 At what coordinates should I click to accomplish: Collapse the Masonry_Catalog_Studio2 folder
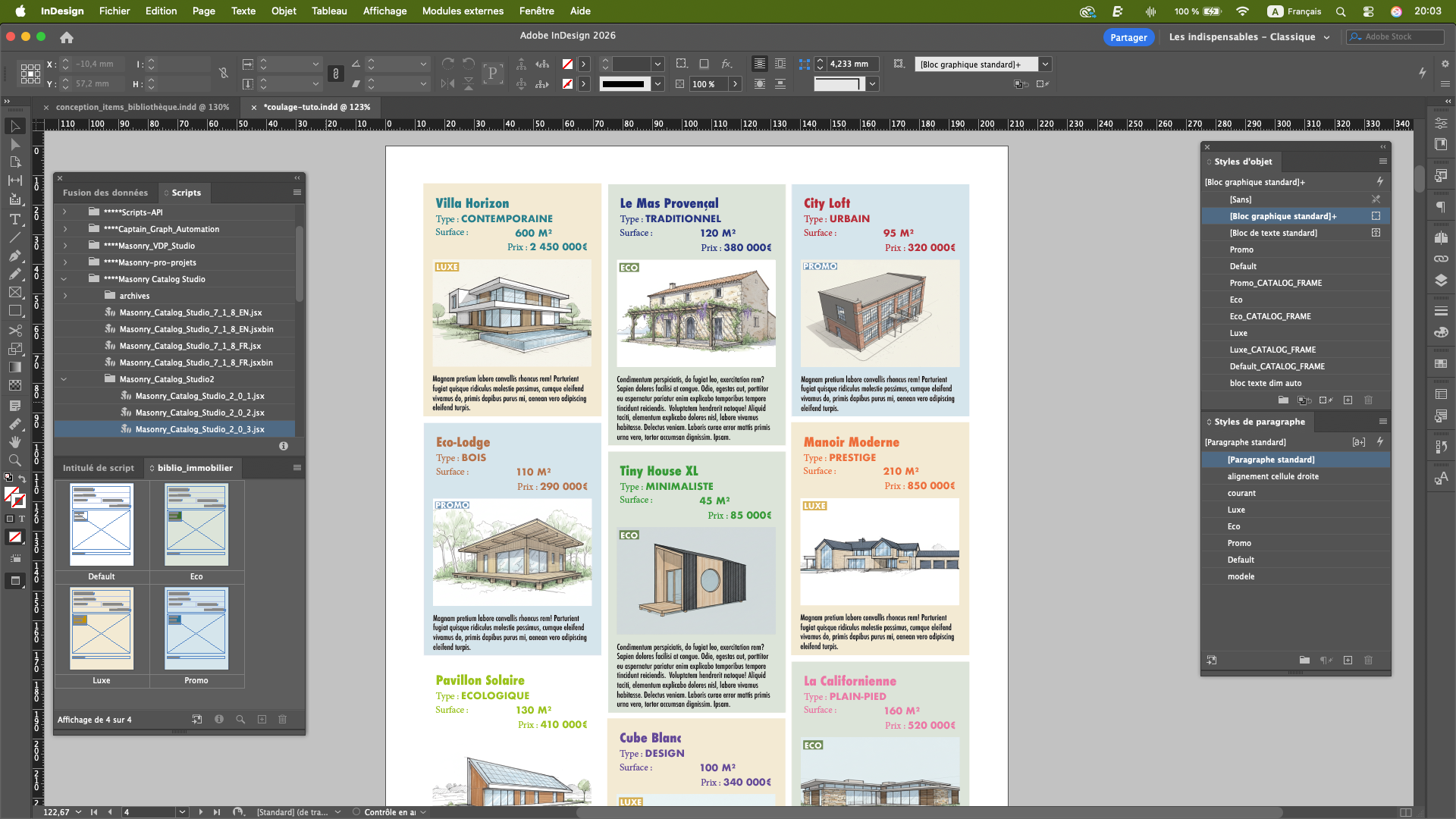click(64, 379)
